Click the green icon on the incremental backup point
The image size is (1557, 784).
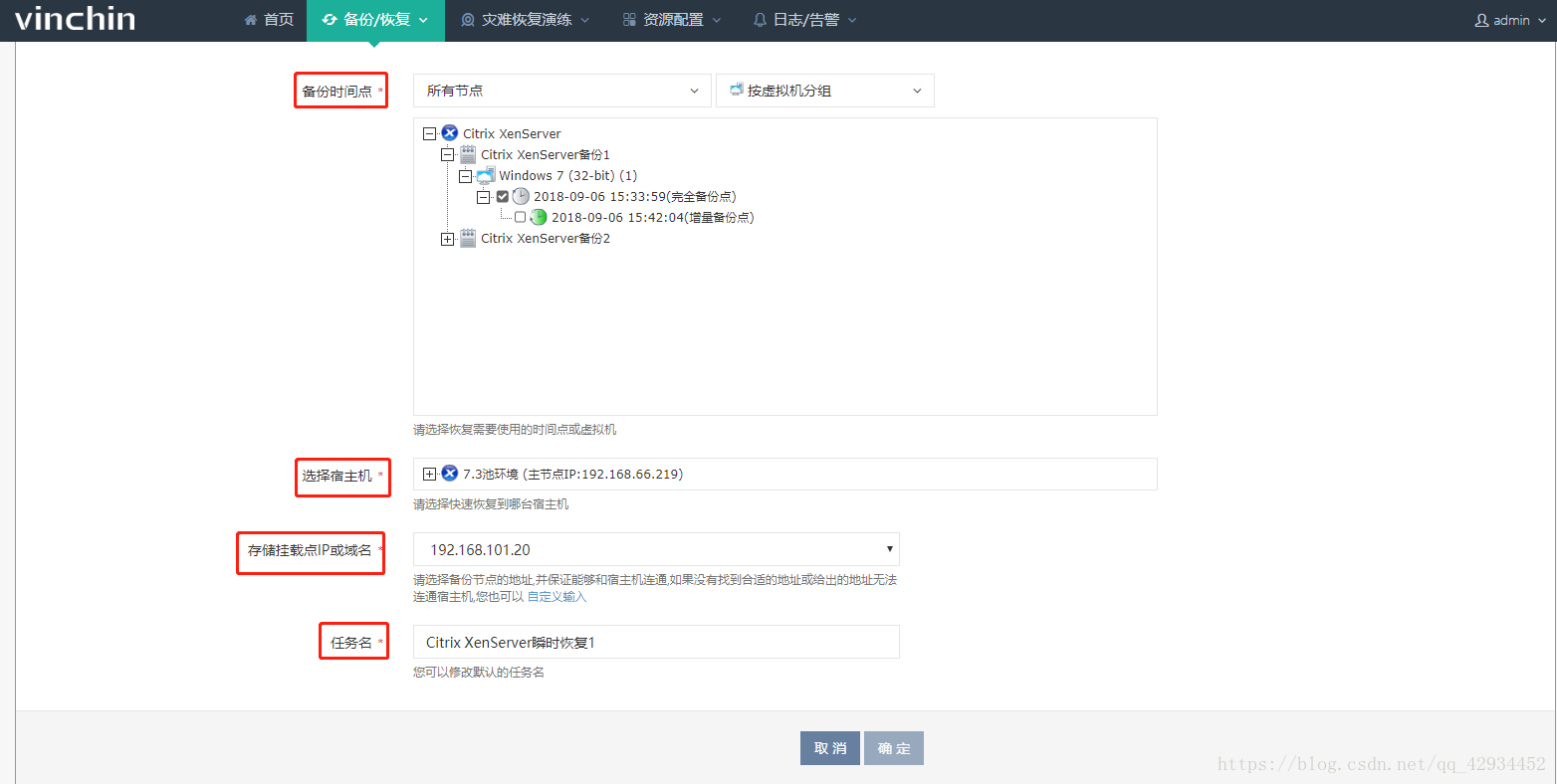click(538, 217)
